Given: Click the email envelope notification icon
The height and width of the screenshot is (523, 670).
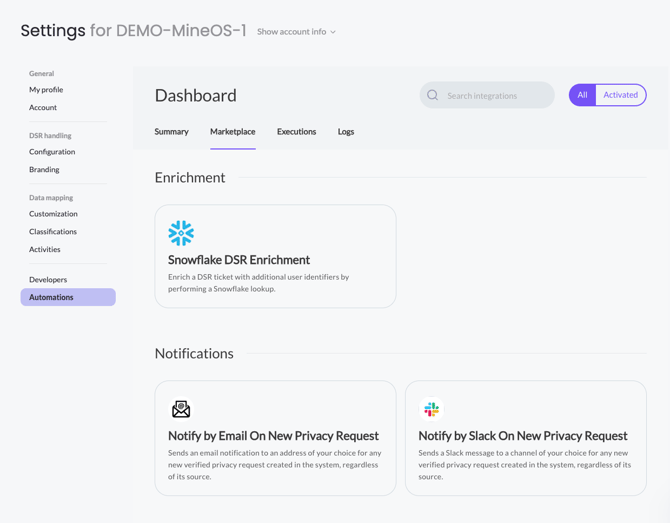Looking at the screenshot, I should (181, 409).
